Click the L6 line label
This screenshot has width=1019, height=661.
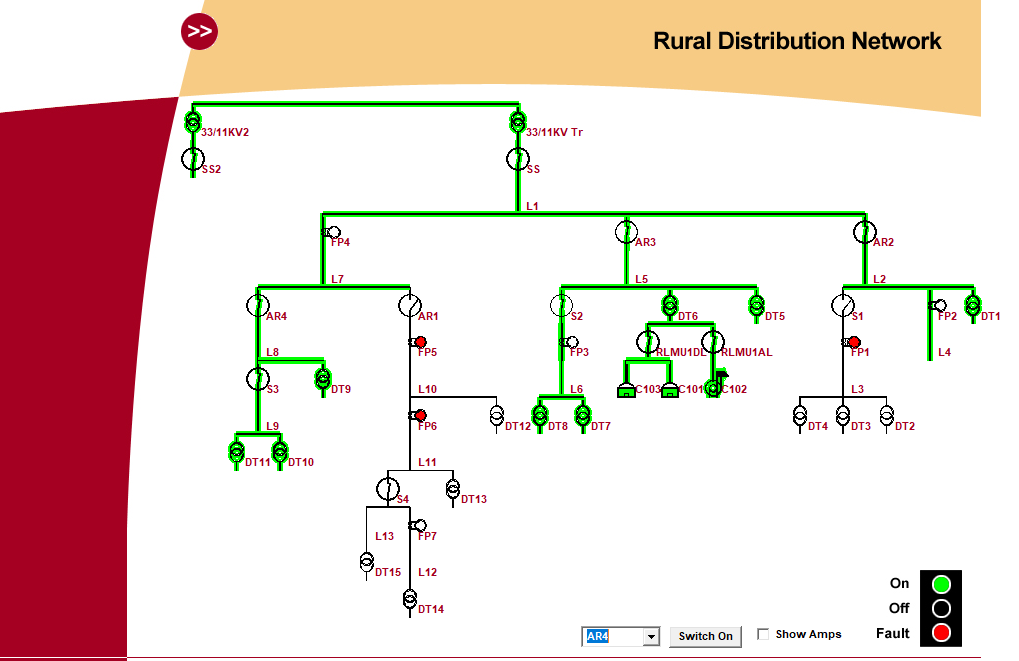(576, 389)
